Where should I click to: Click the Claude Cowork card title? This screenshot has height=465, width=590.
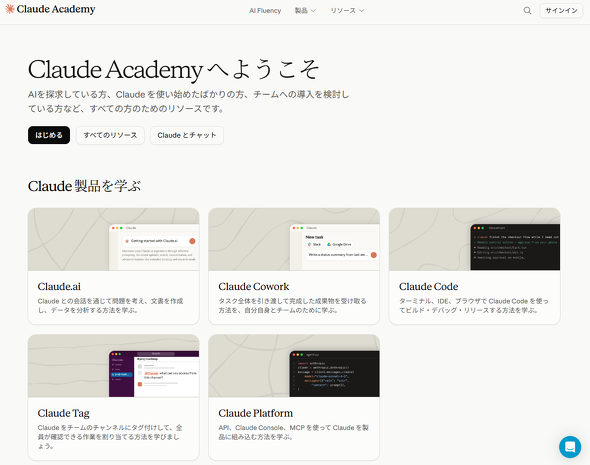254,287
